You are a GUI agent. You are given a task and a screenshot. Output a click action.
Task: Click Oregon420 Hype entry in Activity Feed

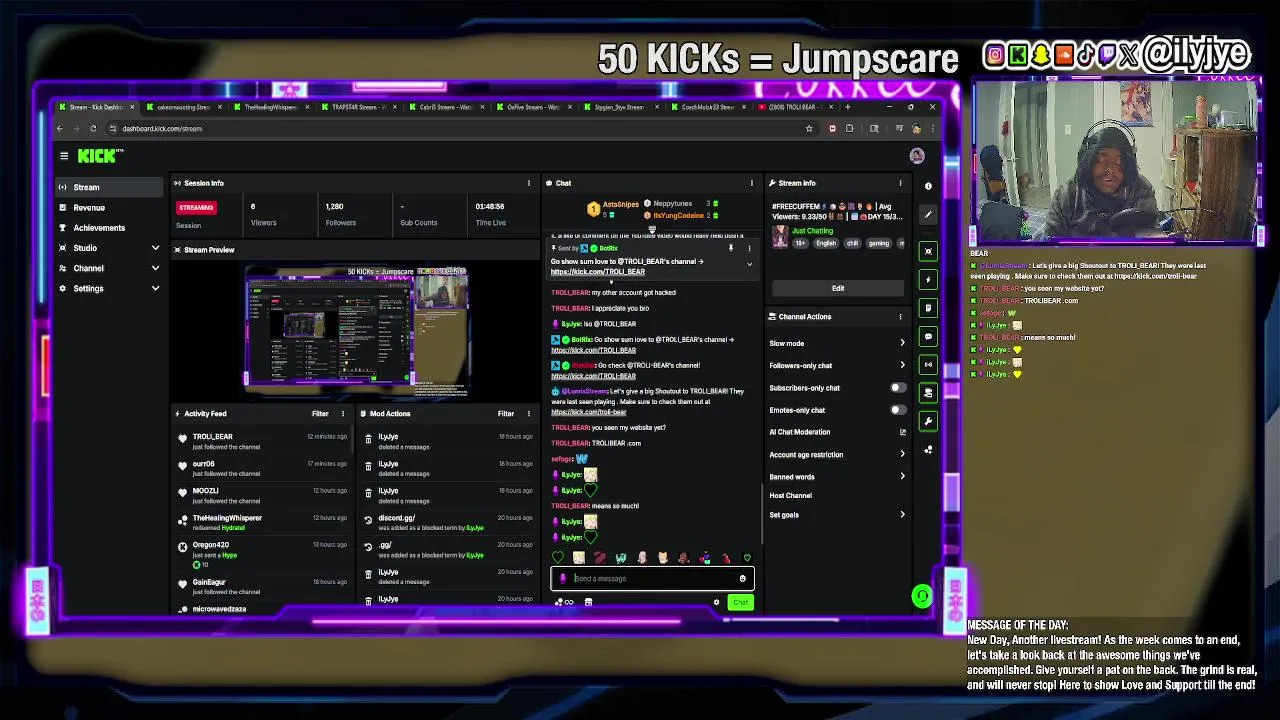(x=263, y=553)
